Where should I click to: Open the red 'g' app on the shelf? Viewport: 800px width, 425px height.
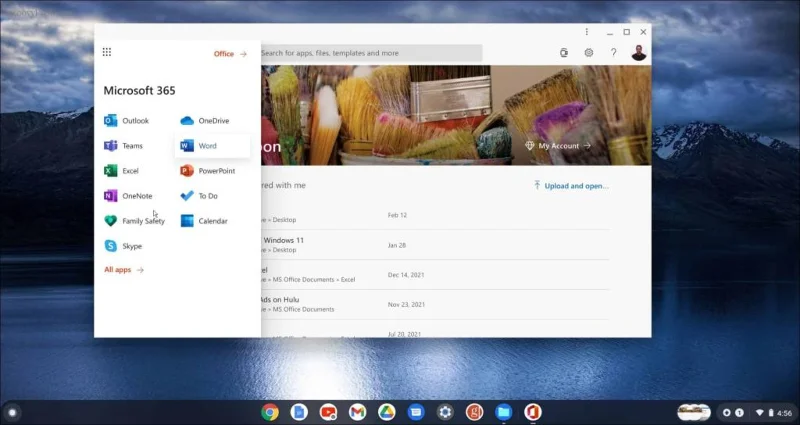coord(474,412)
